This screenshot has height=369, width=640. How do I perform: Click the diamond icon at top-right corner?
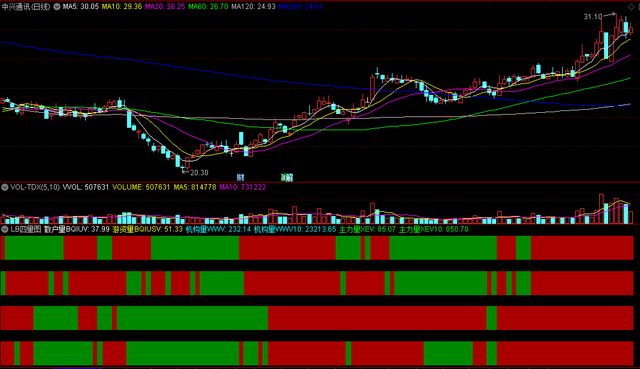point(631,7)
